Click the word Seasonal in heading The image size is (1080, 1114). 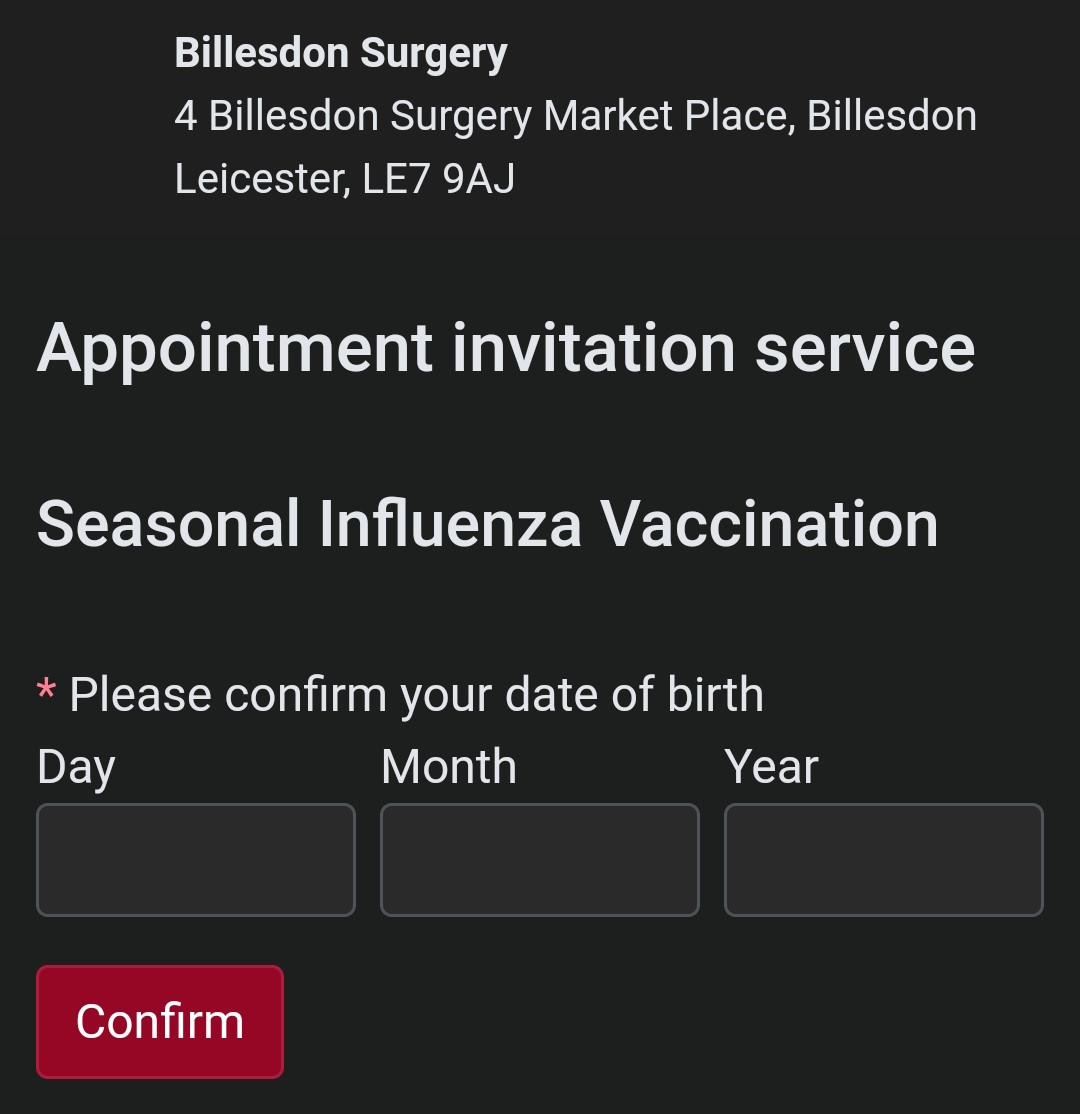[169, 524]
